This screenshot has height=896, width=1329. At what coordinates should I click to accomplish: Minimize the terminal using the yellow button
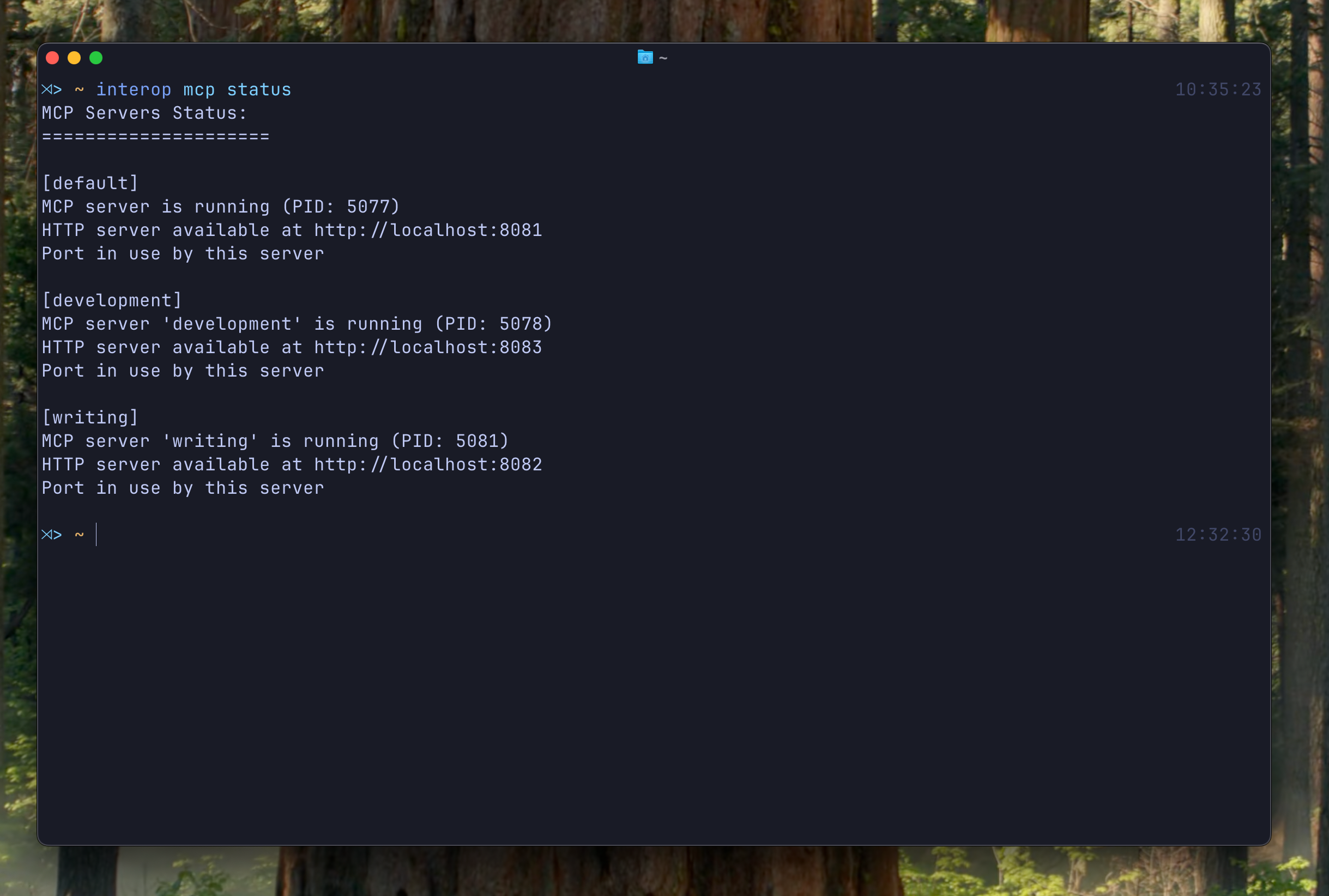74,58
